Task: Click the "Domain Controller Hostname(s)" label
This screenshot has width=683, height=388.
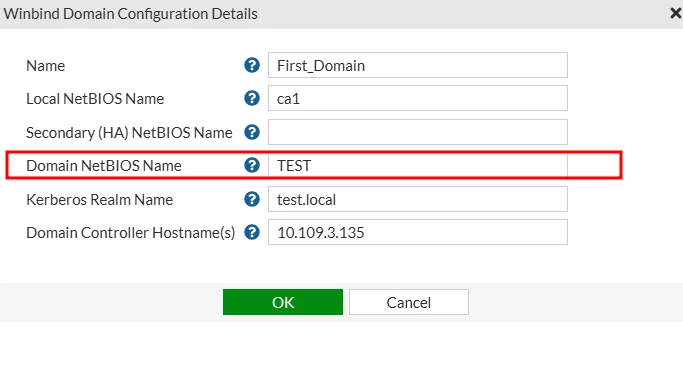Action: pyautogui.click(x=131, y=233)
